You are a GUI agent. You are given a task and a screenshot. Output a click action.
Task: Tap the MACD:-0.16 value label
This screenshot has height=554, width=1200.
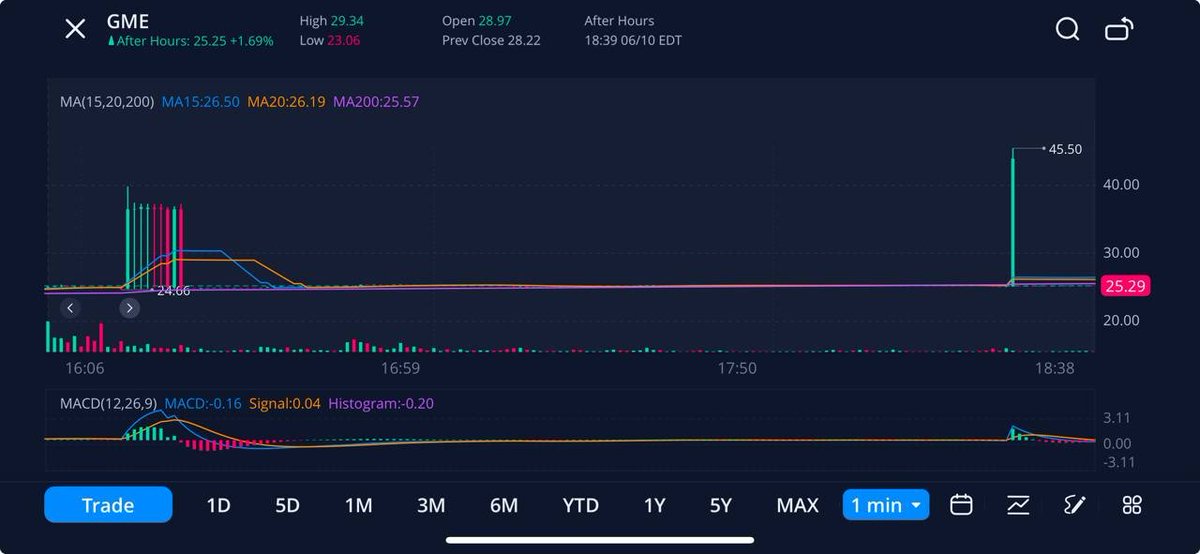click(x=203, y=404)
